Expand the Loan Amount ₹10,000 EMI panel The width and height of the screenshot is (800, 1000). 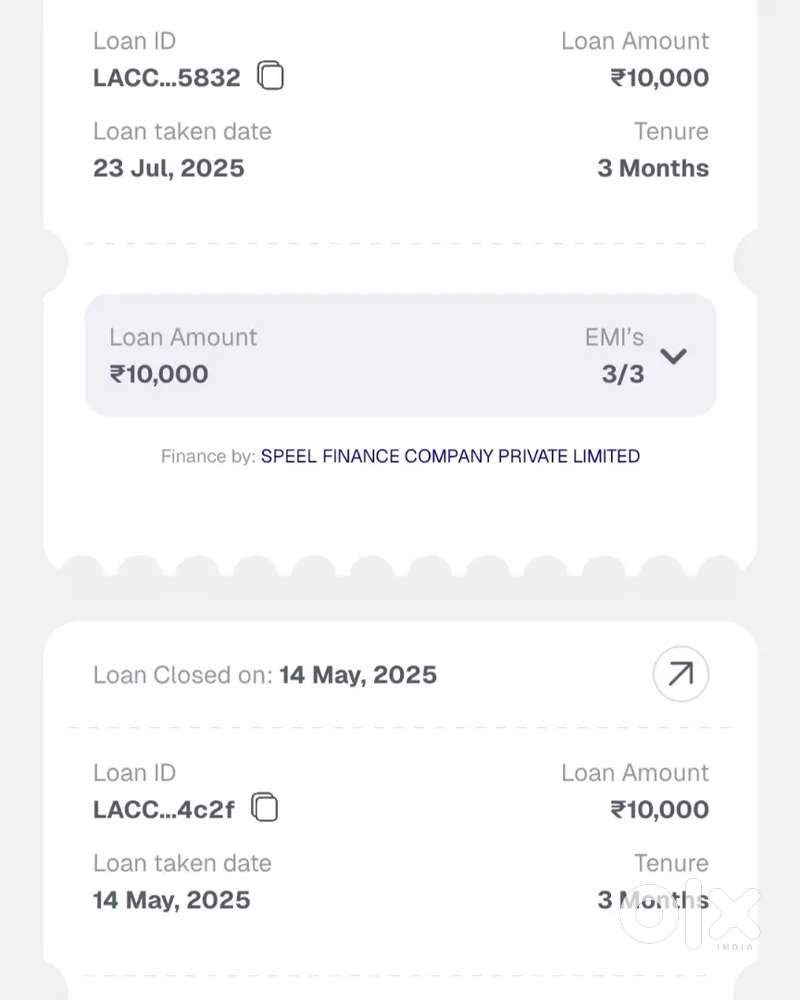point(401,355)
